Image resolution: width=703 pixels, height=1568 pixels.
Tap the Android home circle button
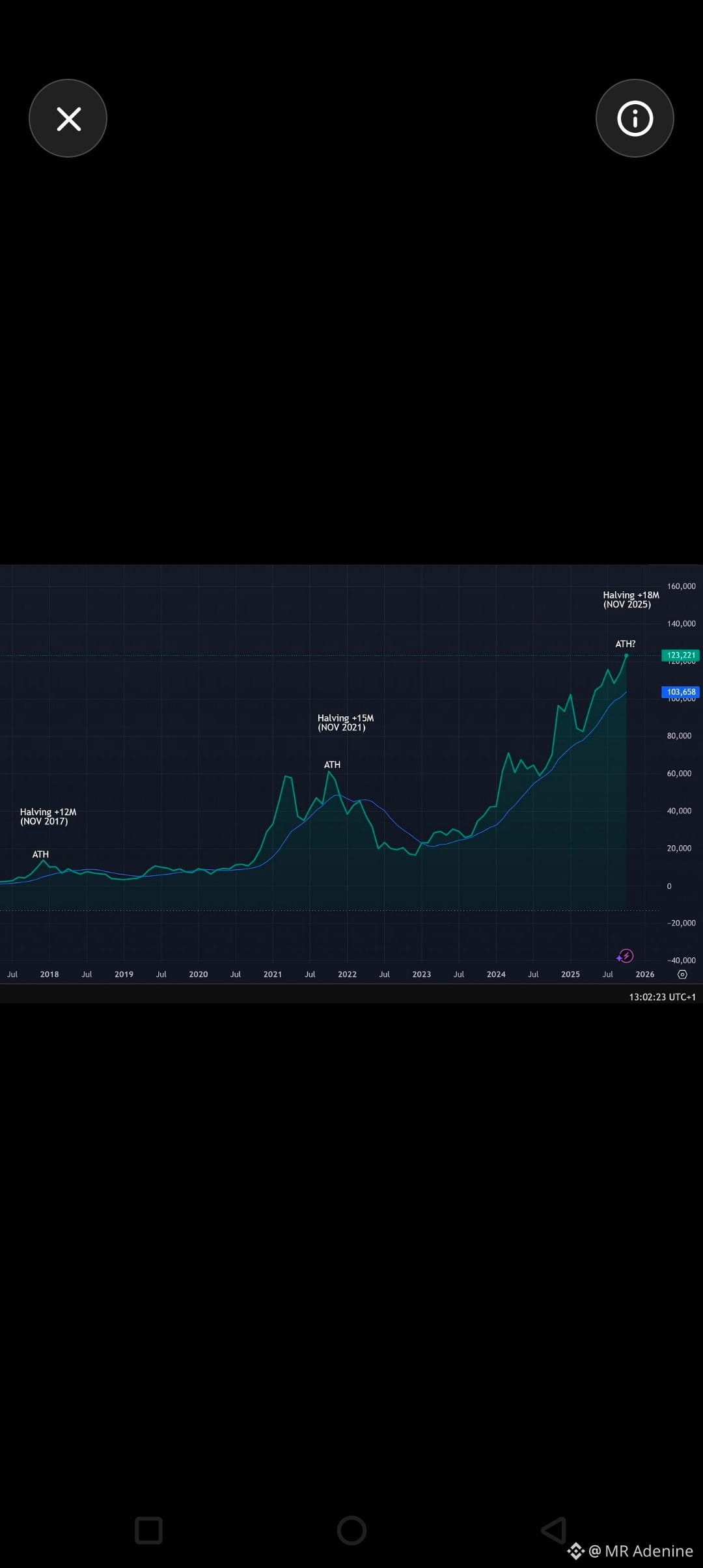[x=351, y=1530]
